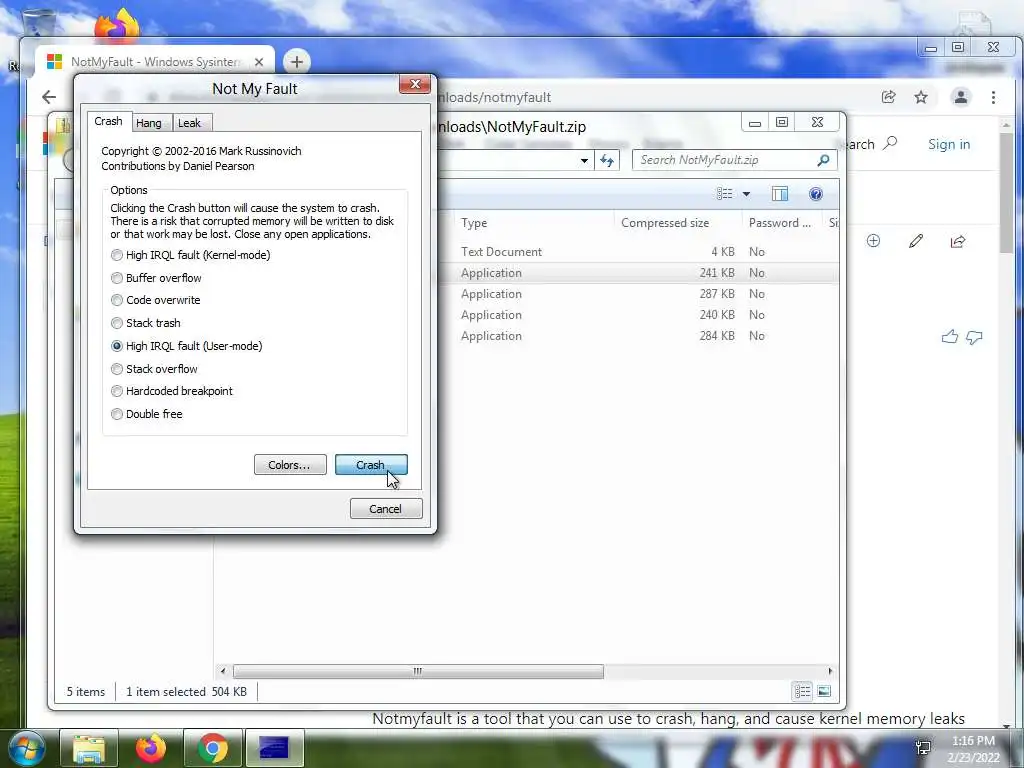Click the NotMyFault taskbar item
Viewport: 1024px width, 768px height.
(x=274, y=748)
